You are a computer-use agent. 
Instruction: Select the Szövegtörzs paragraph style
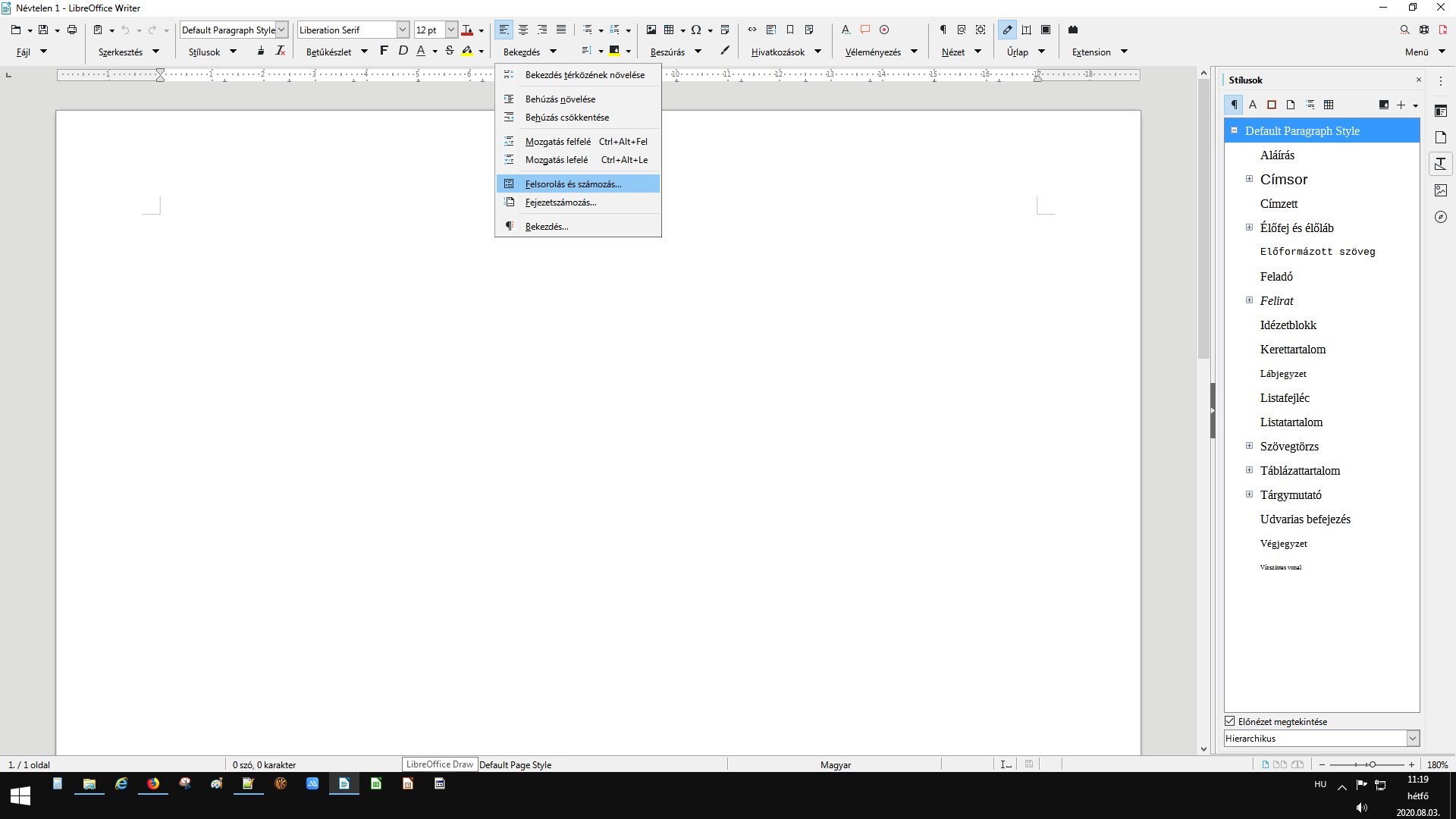[1289, 447]
